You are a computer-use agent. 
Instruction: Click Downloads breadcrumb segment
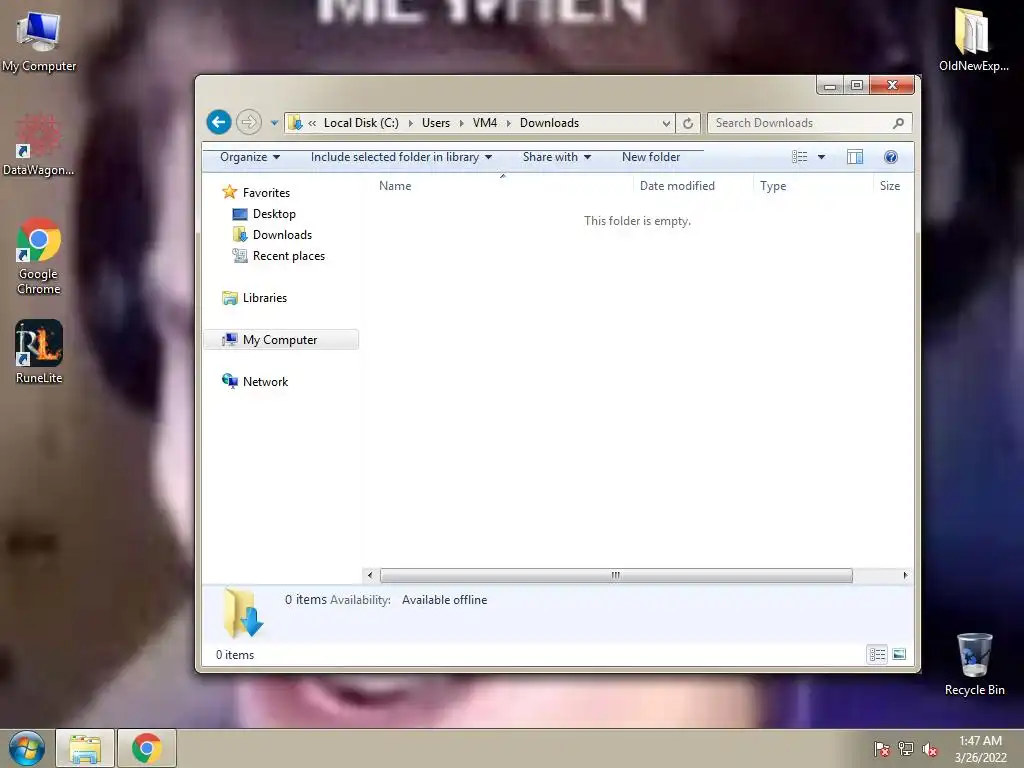(x=549, y=123)
